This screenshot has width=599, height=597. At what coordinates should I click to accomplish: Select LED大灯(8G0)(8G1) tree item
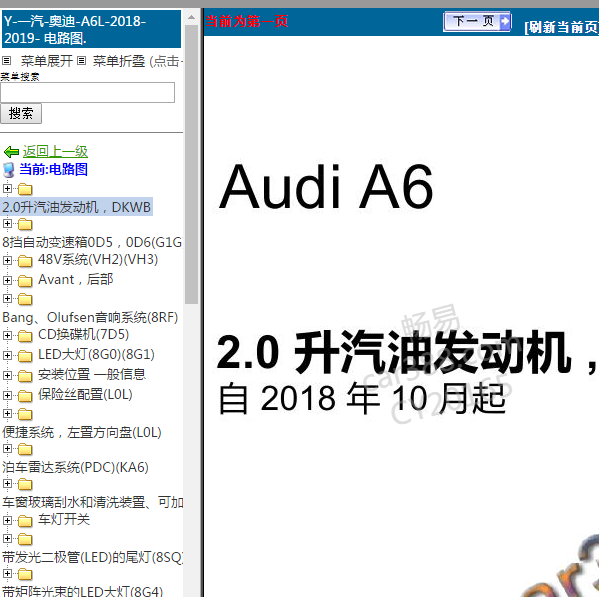point(96,355)
